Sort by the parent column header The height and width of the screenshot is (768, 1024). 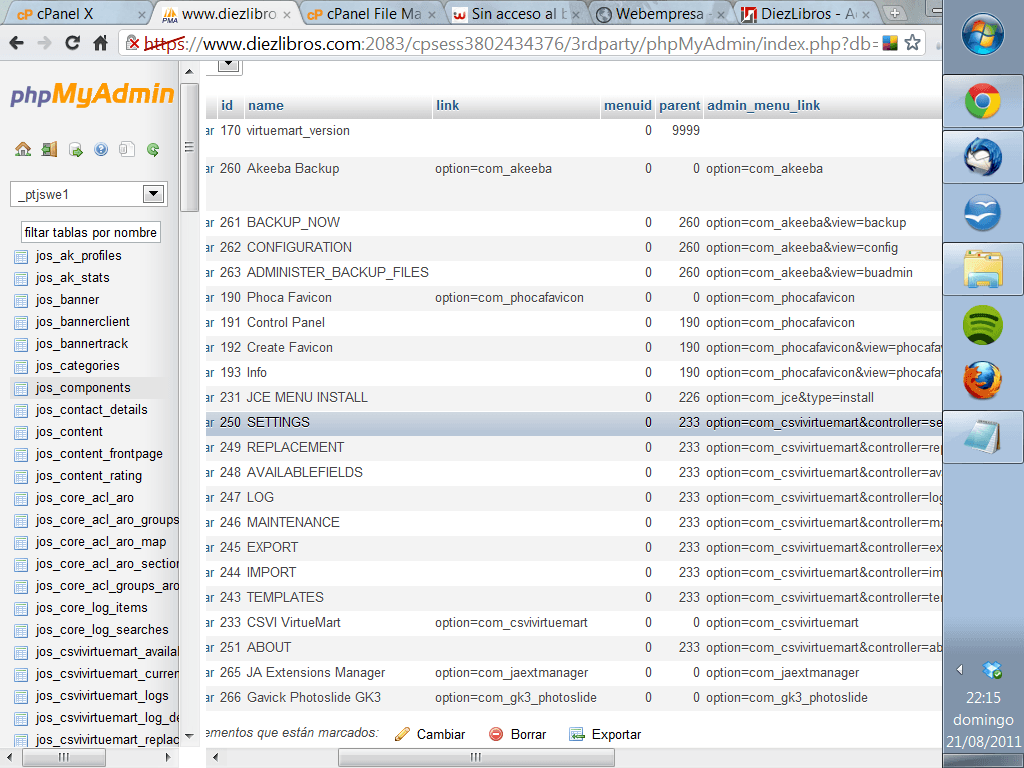pyautogui.click(x=679, y=105)
